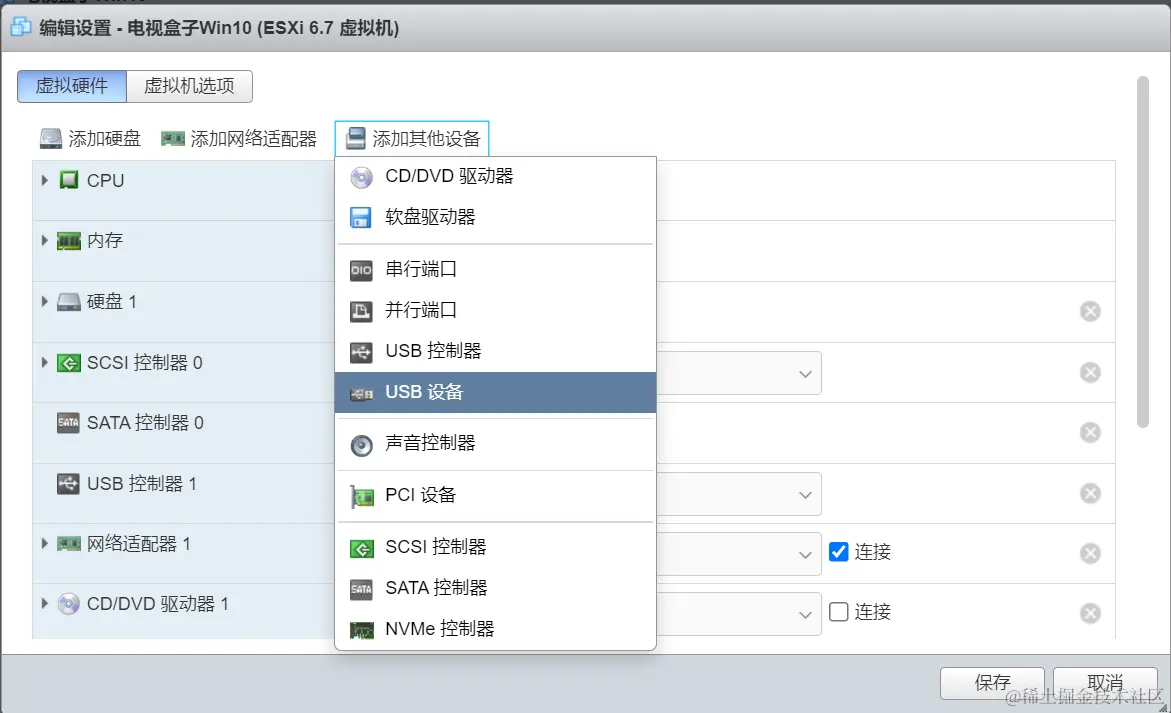This screenshot has height=713, width=1171.
Task: Expand the 内存 memory row
Action: point(45,240)
